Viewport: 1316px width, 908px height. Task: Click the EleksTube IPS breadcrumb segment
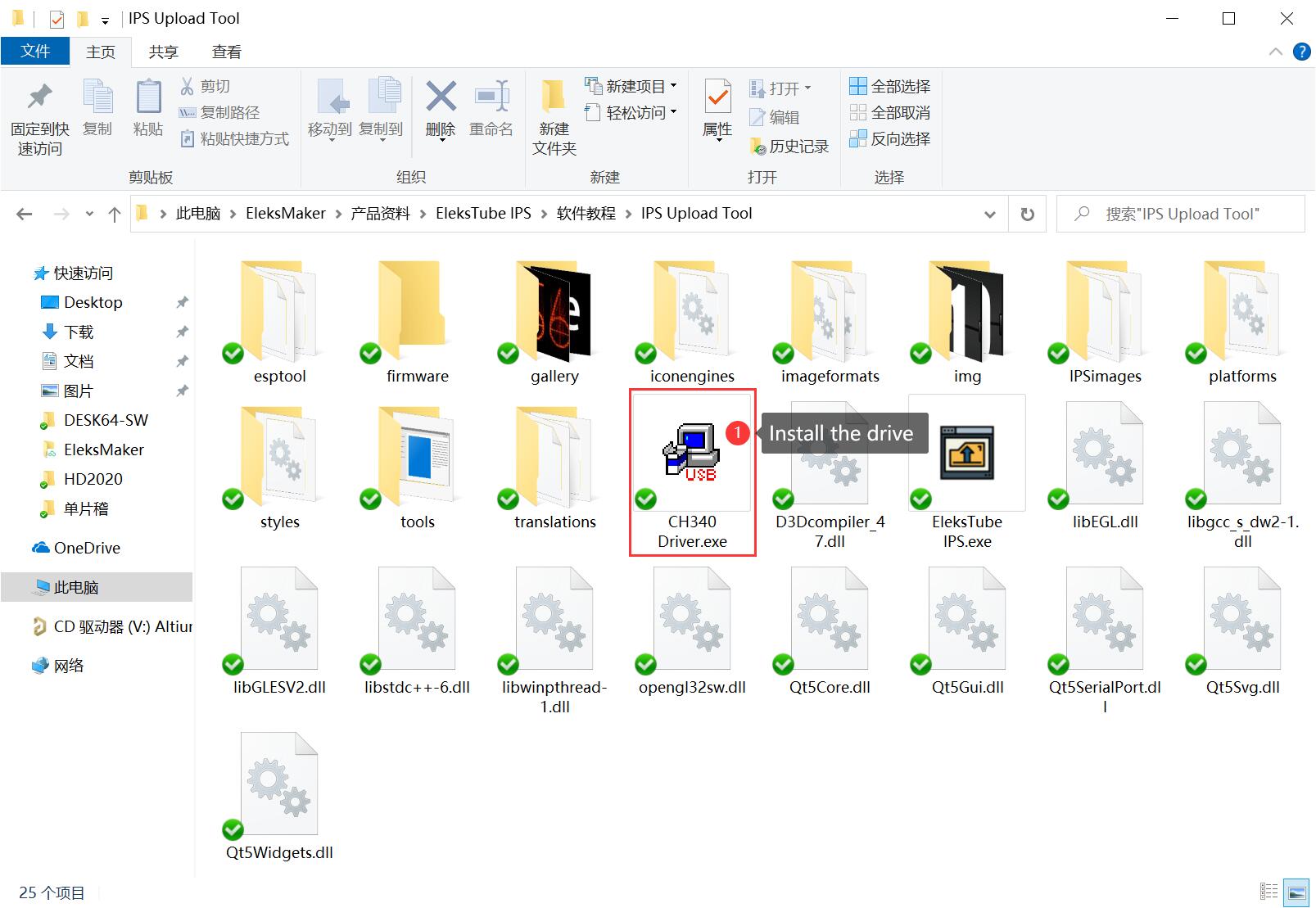click(483, 214)
